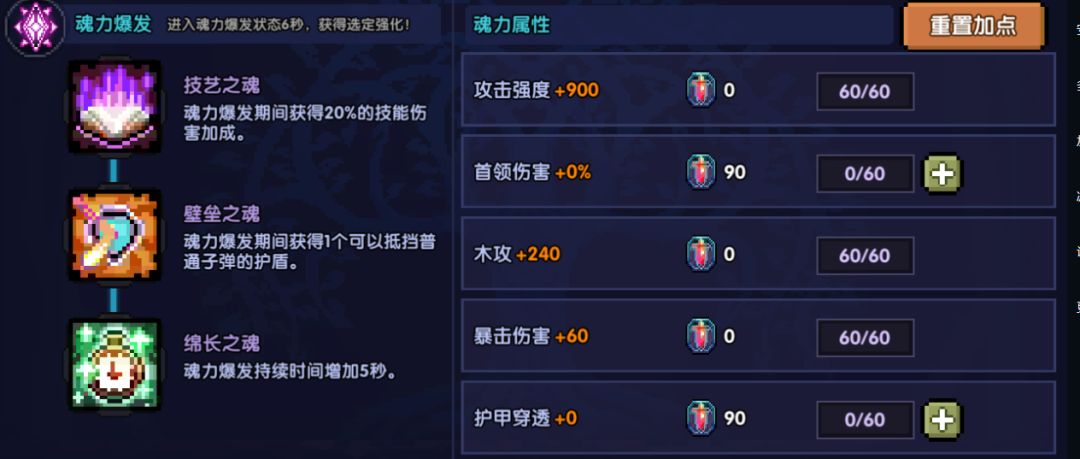The width and height of the screenshot is (1080, 459).
Task: Click the 0/60 counter for 首领伤害
Action: 864,173
